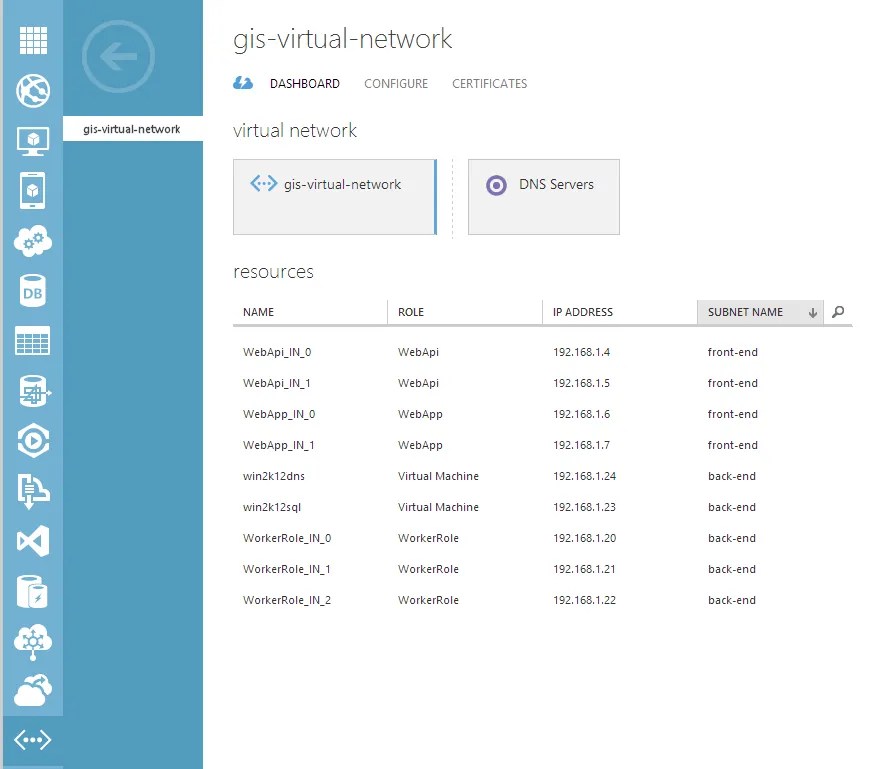This screenshot has width=875, height=769.
Task: Click the network arrows icon in gis-virtual-network tile
Action: tap(263, 183)
